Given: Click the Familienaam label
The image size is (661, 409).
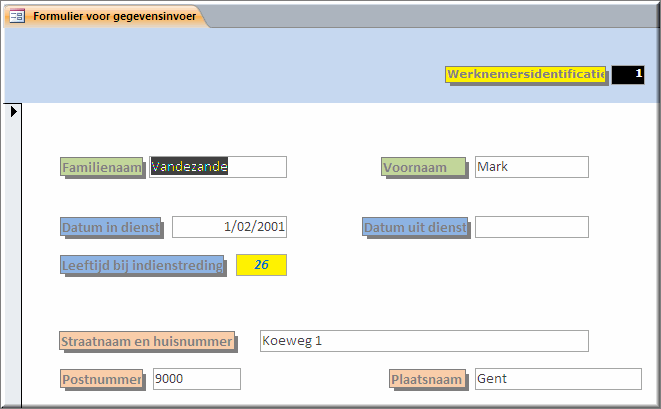Looking at the screenshot, I should 102,167.
